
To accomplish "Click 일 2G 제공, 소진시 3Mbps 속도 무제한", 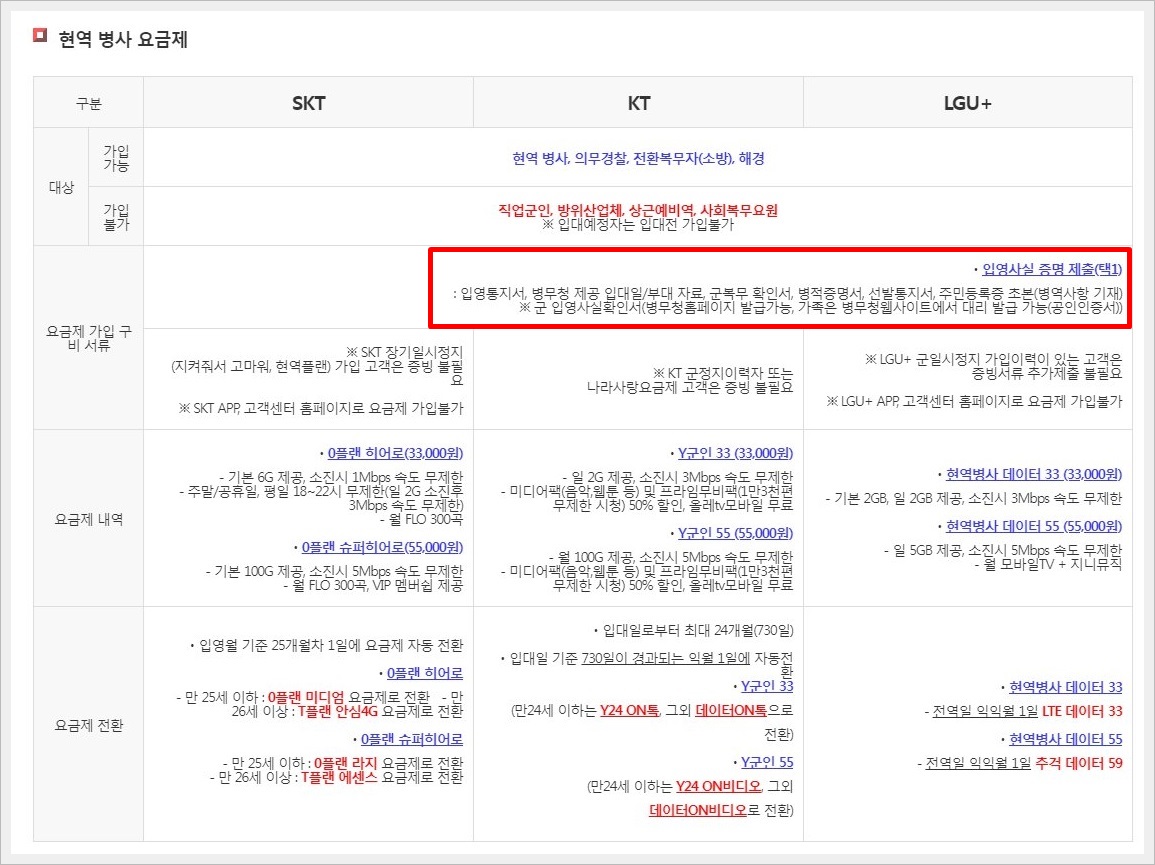I will point(678,477).
